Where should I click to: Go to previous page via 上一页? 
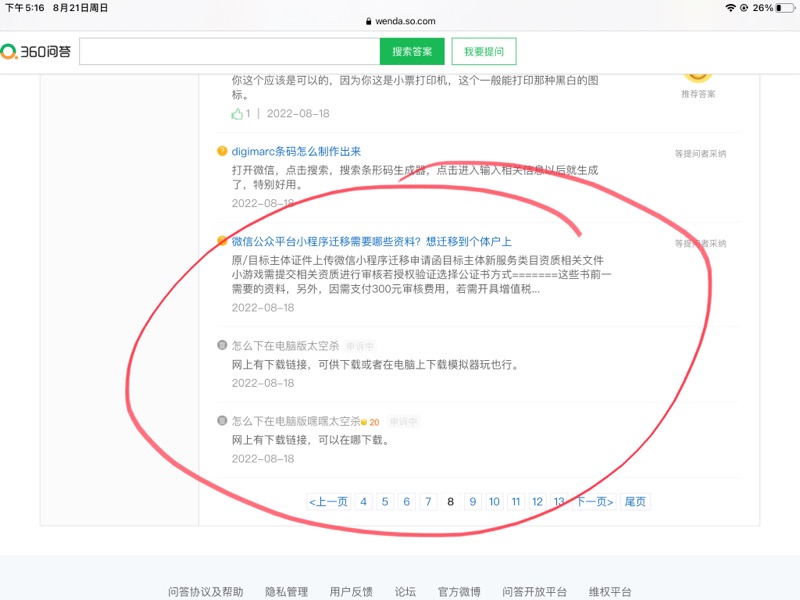[328, 502]
